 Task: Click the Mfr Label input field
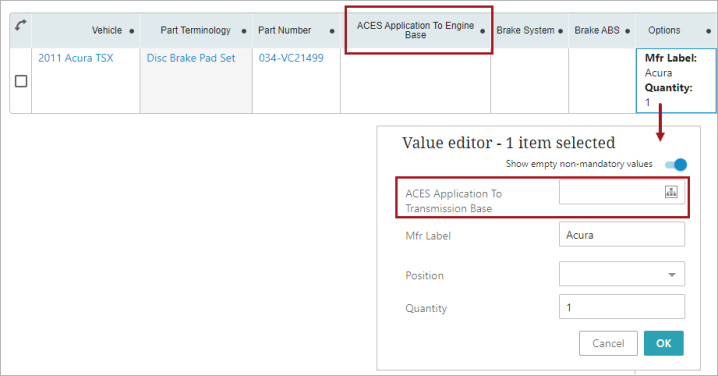(x=622, y=234)
